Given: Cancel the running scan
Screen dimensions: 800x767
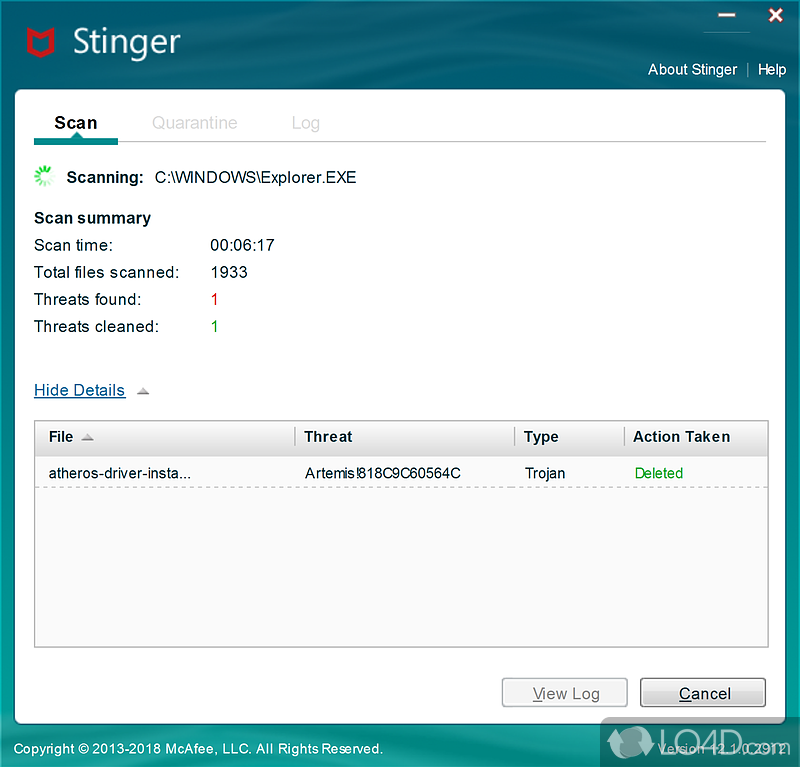Looking at the screenshot, I should pyautogui.click(x=703, y=692).
